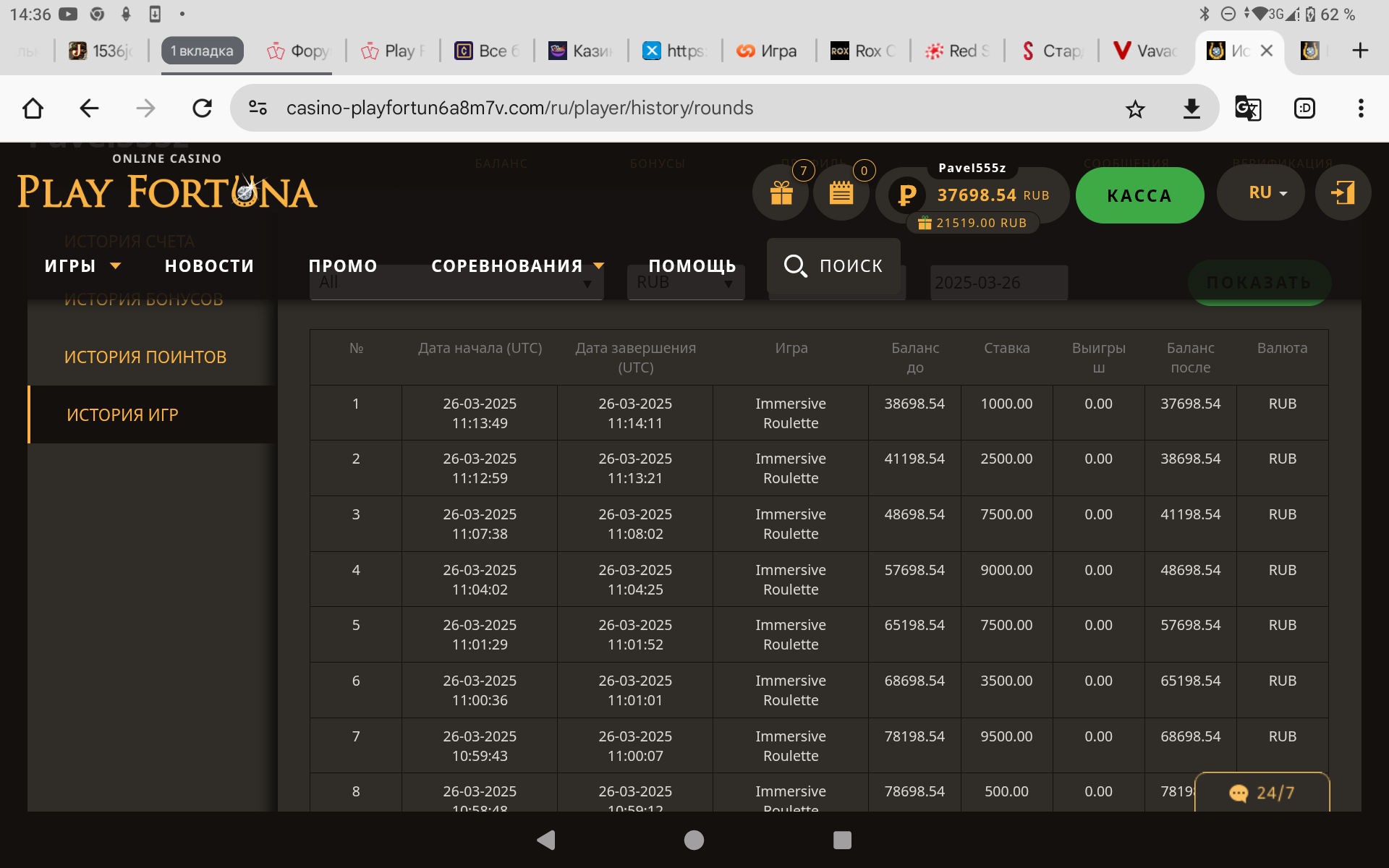The image size is (1389, 868).
Task: Reload the page
Action: click(x=202, y=109)
